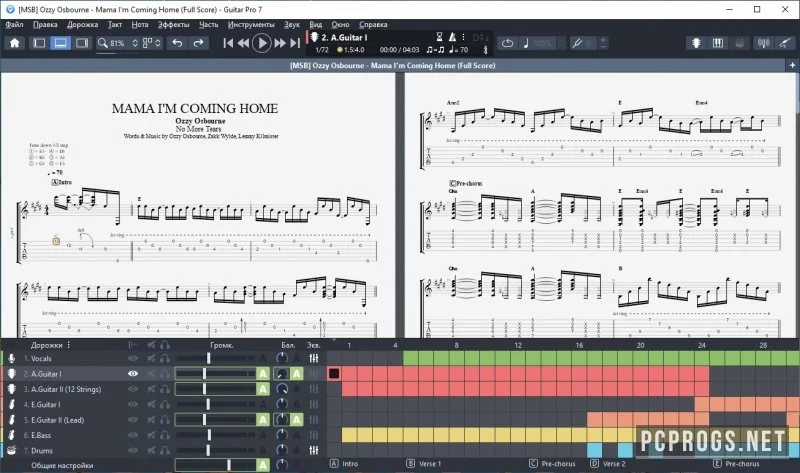Adjust the Vocals volume slider

click(x=209, y=359)
